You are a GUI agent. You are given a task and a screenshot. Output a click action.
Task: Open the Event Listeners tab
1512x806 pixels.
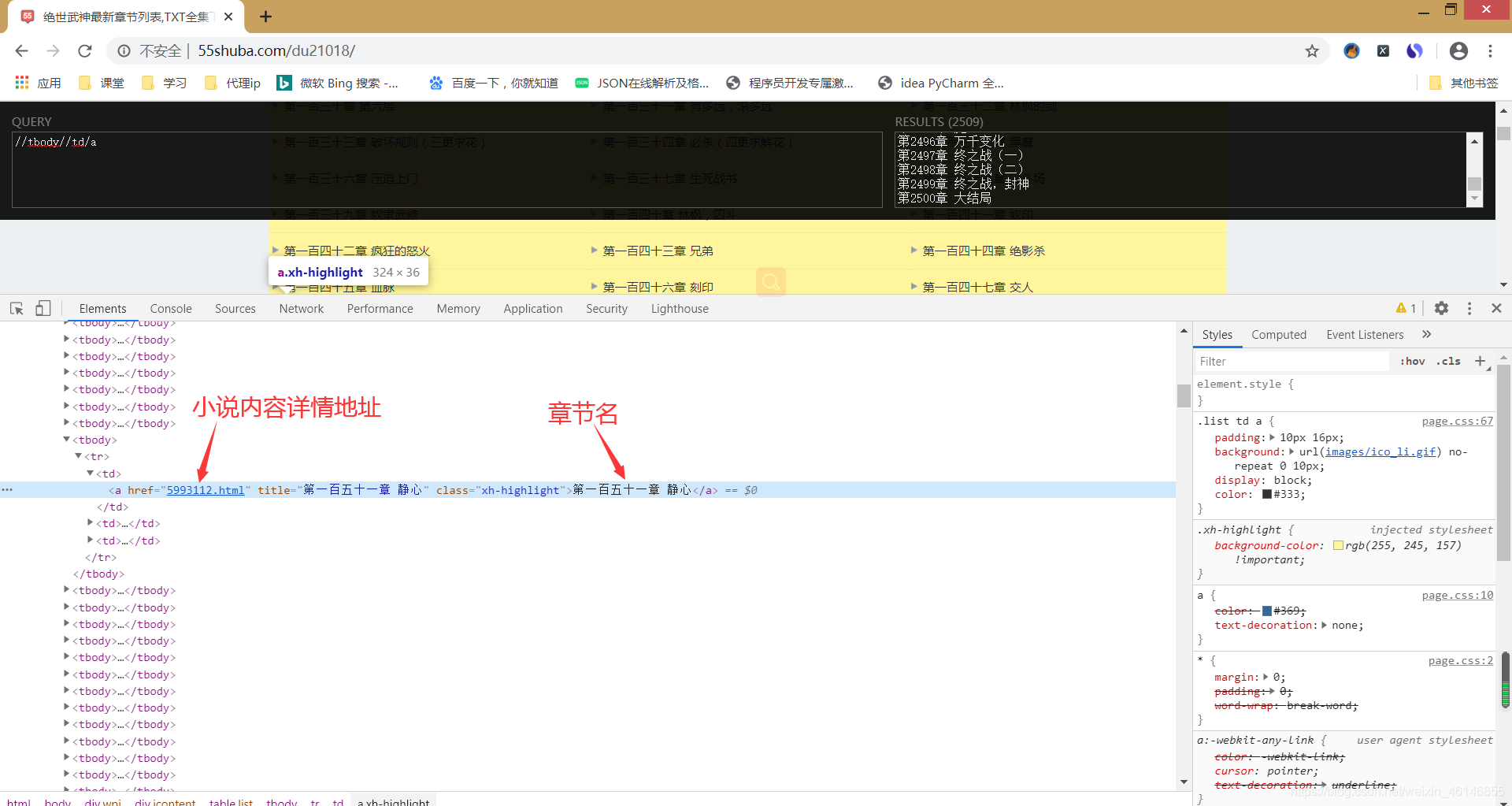click(x=1365, y=335)
